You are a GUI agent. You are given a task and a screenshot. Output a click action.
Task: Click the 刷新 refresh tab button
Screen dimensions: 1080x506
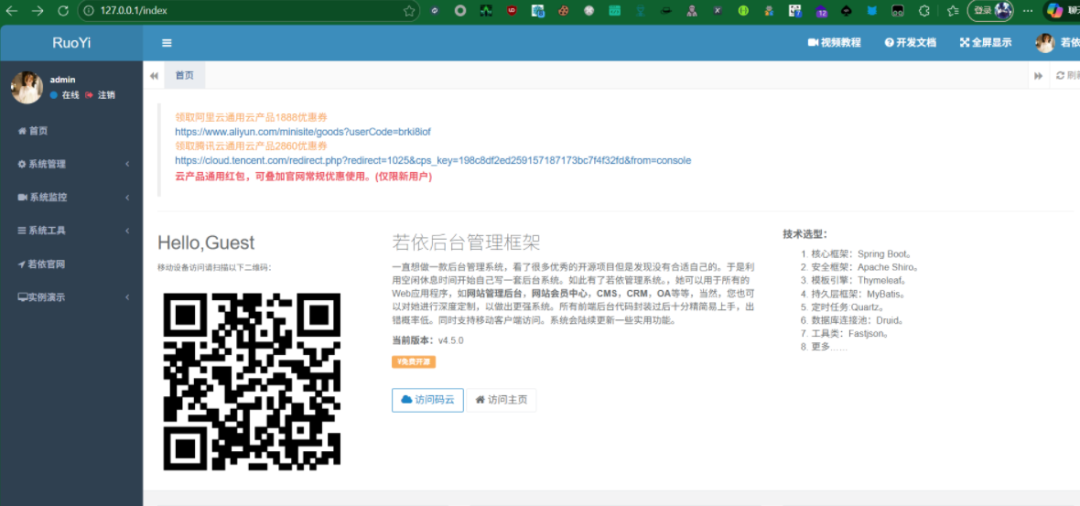pyautogui.click(x=1067, y=76)
